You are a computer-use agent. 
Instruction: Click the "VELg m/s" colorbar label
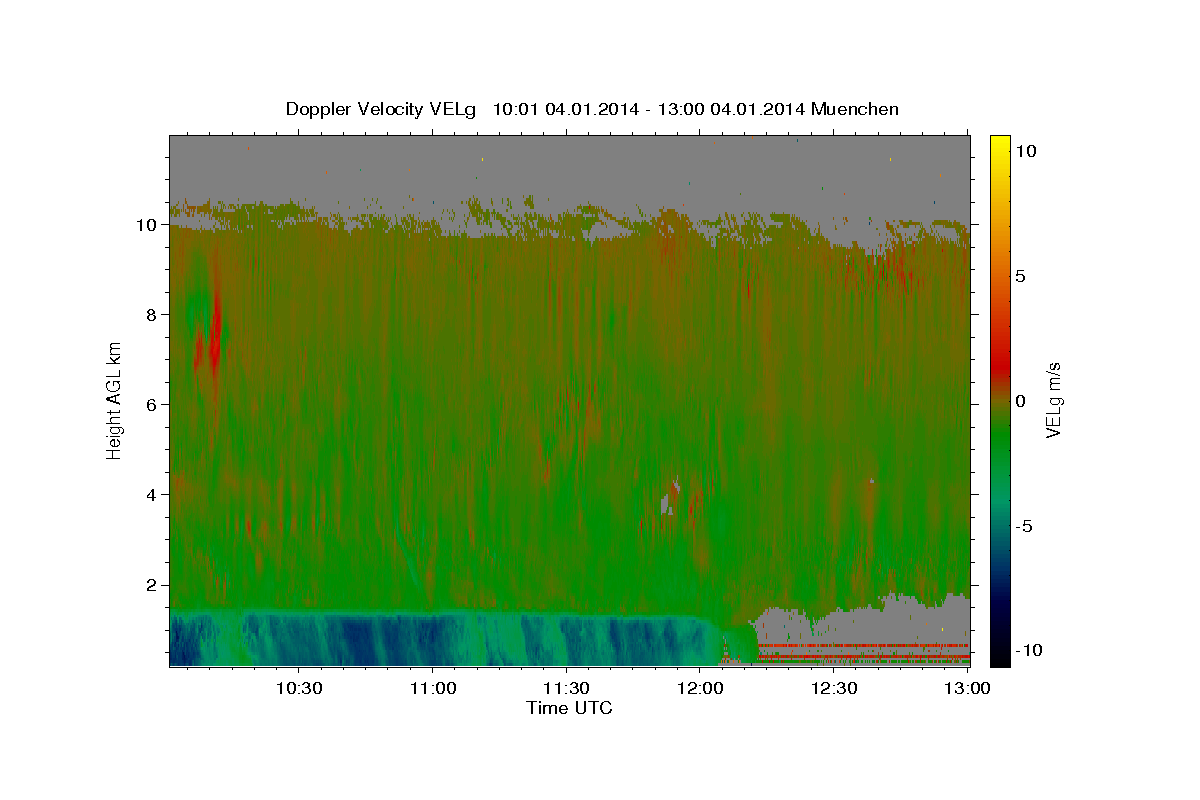[x=1053, y=400]
